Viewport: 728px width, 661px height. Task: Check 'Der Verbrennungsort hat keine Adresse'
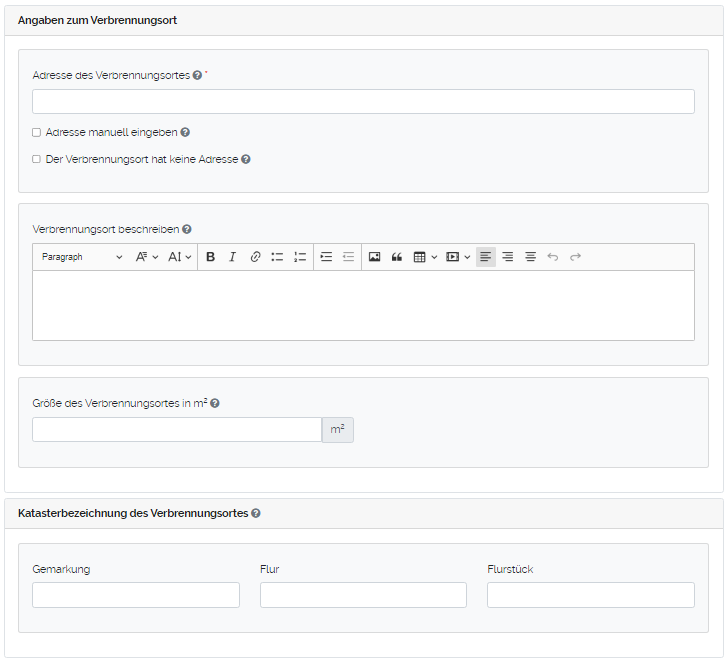coord(37,159)
